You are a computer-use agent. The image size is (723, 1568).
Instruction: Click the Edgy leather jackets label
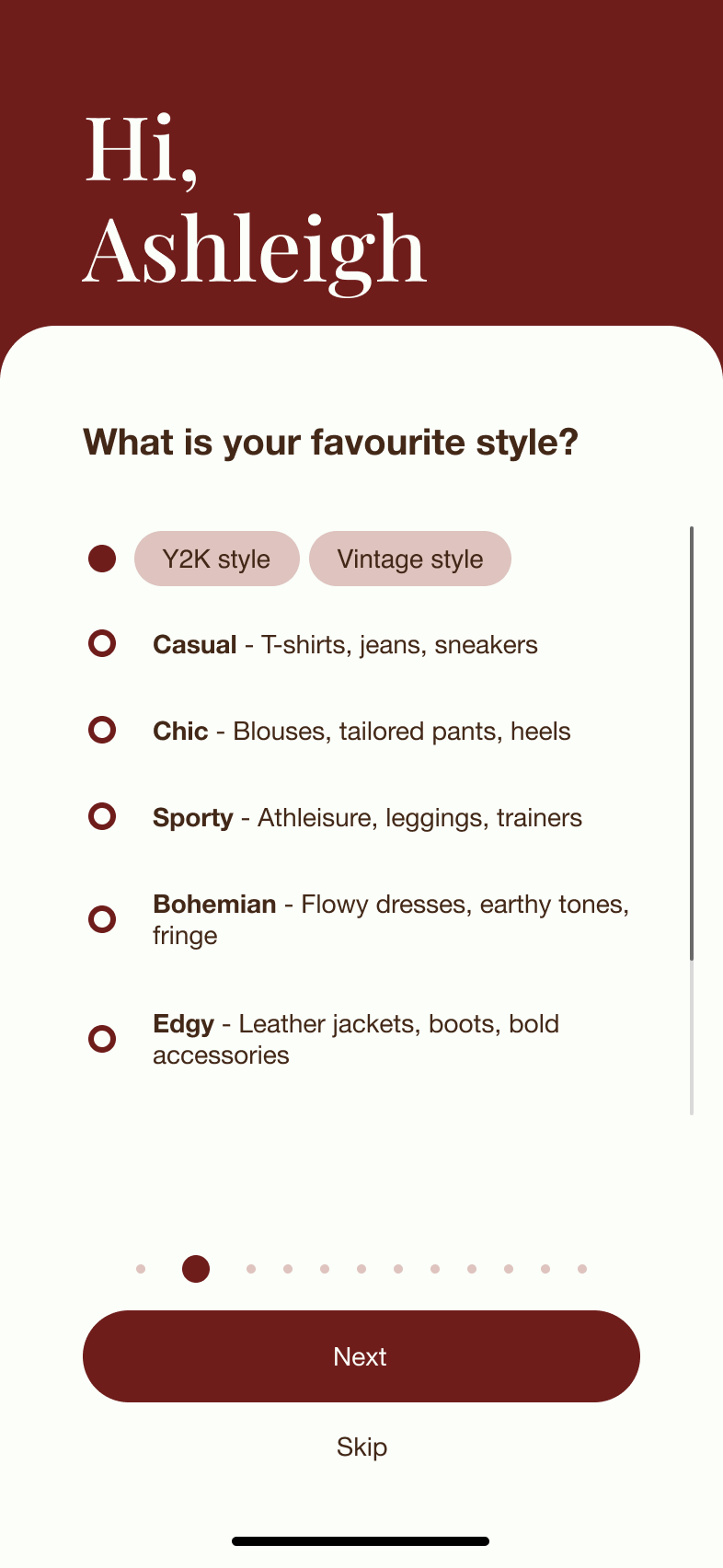pyautogui.click(x=356, y=1039)
